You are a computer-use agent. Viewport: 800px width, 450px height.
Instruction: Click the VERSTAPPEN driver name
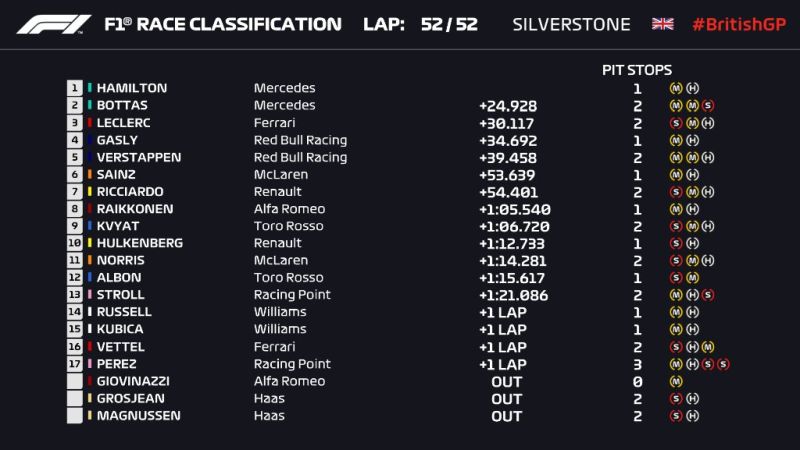tap(139, 157)
